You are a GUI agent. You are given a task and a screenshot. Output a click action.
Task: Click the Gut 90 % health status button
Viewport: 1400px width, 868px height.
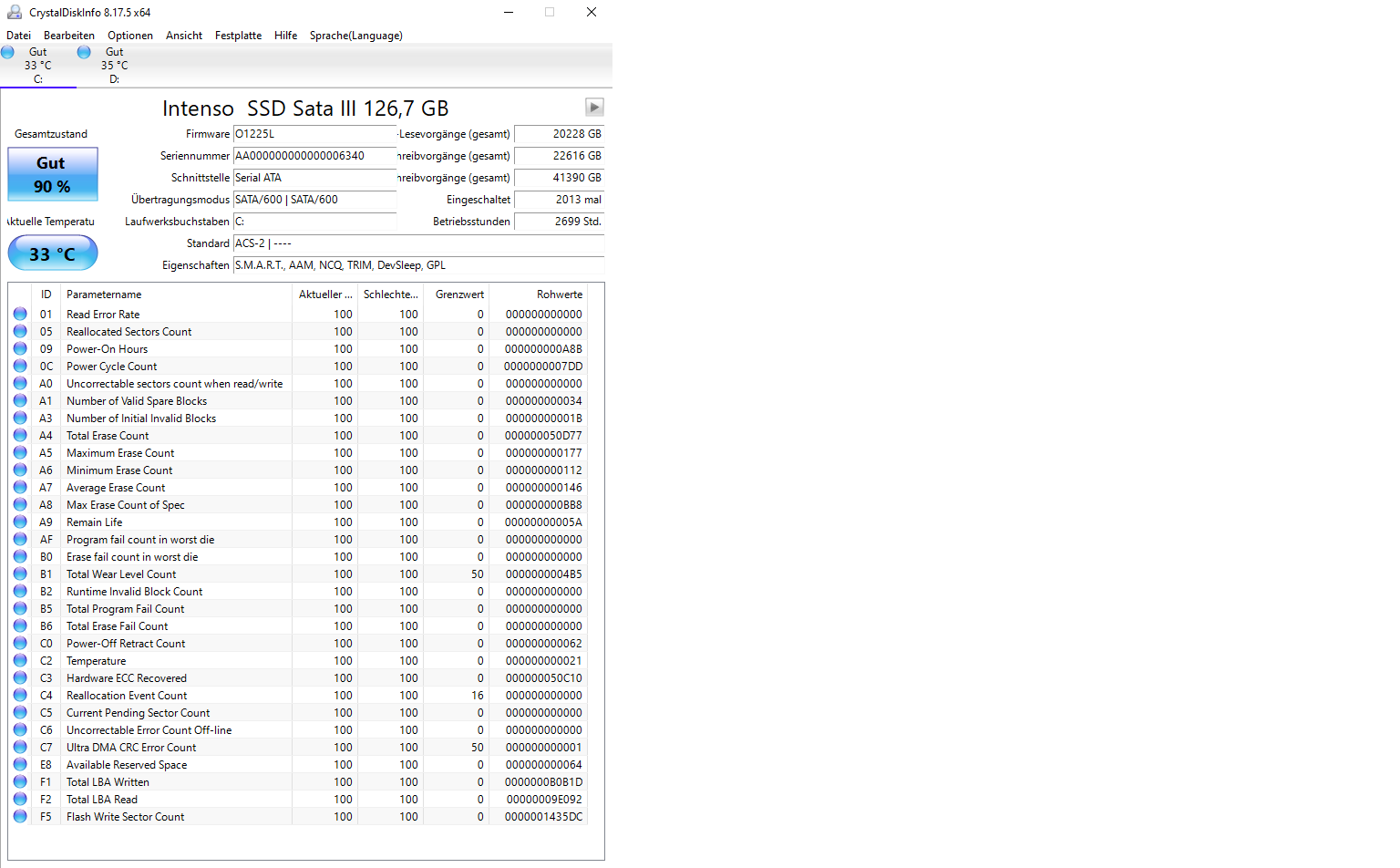[x=53, y=174]
